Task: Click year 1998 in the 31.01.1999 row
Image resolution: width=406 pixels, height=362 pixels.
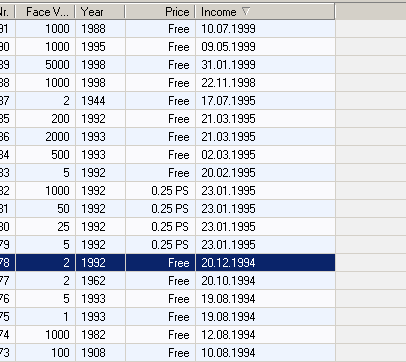Action: click(x=93, y=65)
